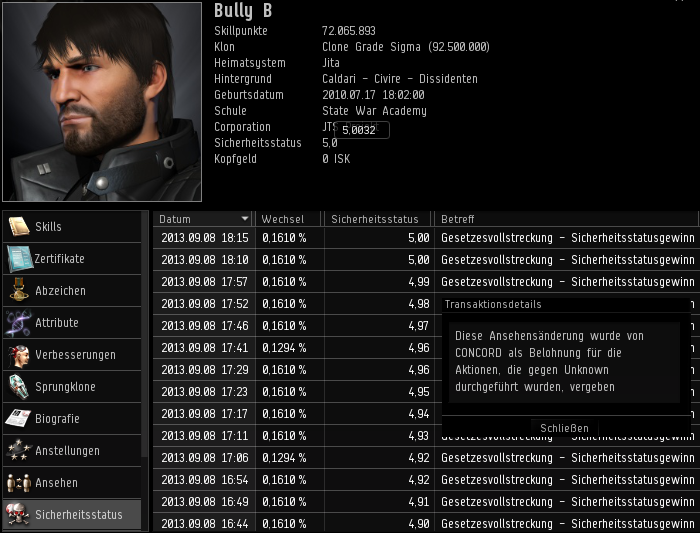Select the 2013.09.08 18:10 entry row
700x533 pixels.
(x=426, y=259)
